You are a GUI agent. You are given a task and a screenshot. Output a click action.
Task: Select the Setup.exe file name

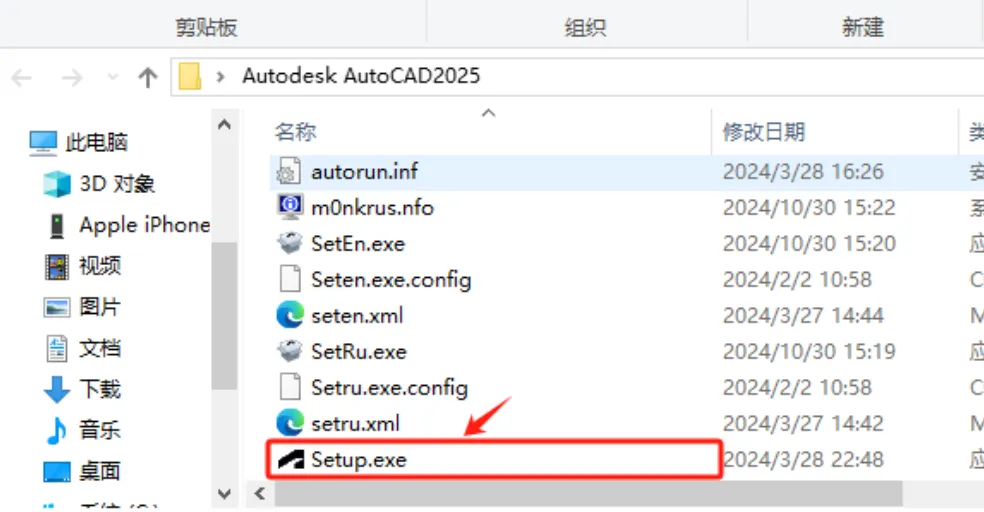point(359,460)
